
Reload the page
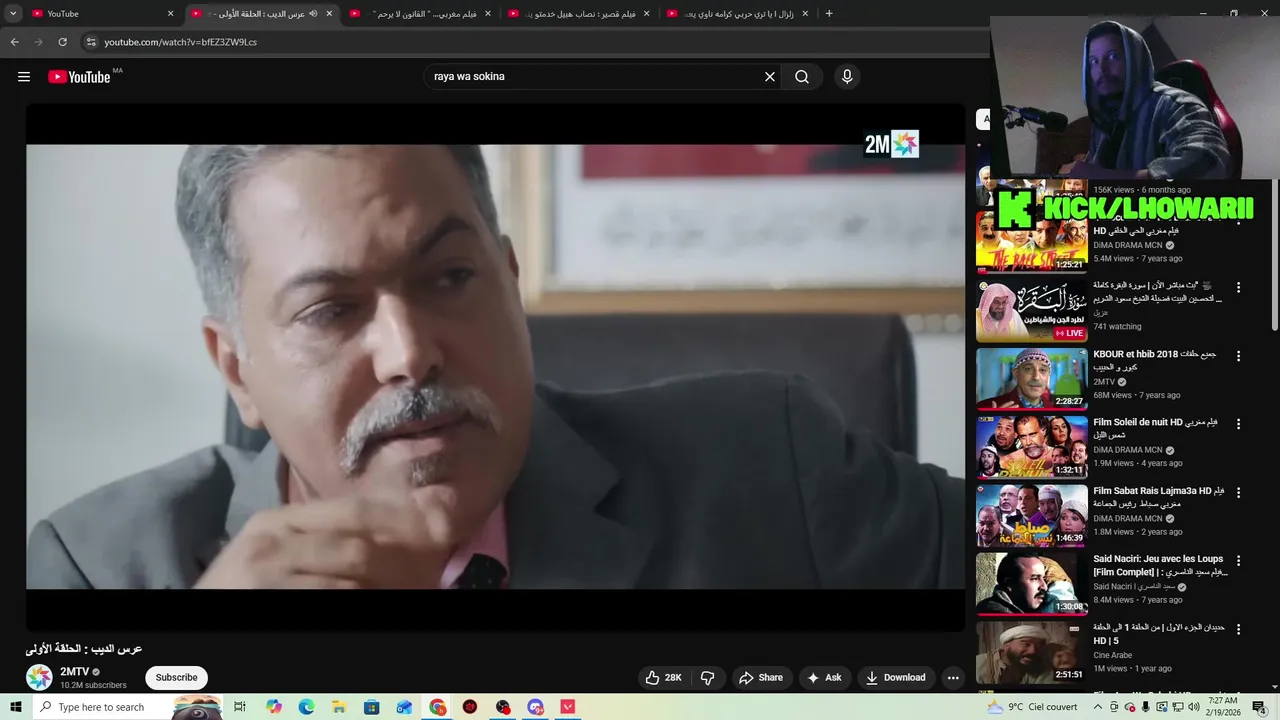click(x=62, y=42)
